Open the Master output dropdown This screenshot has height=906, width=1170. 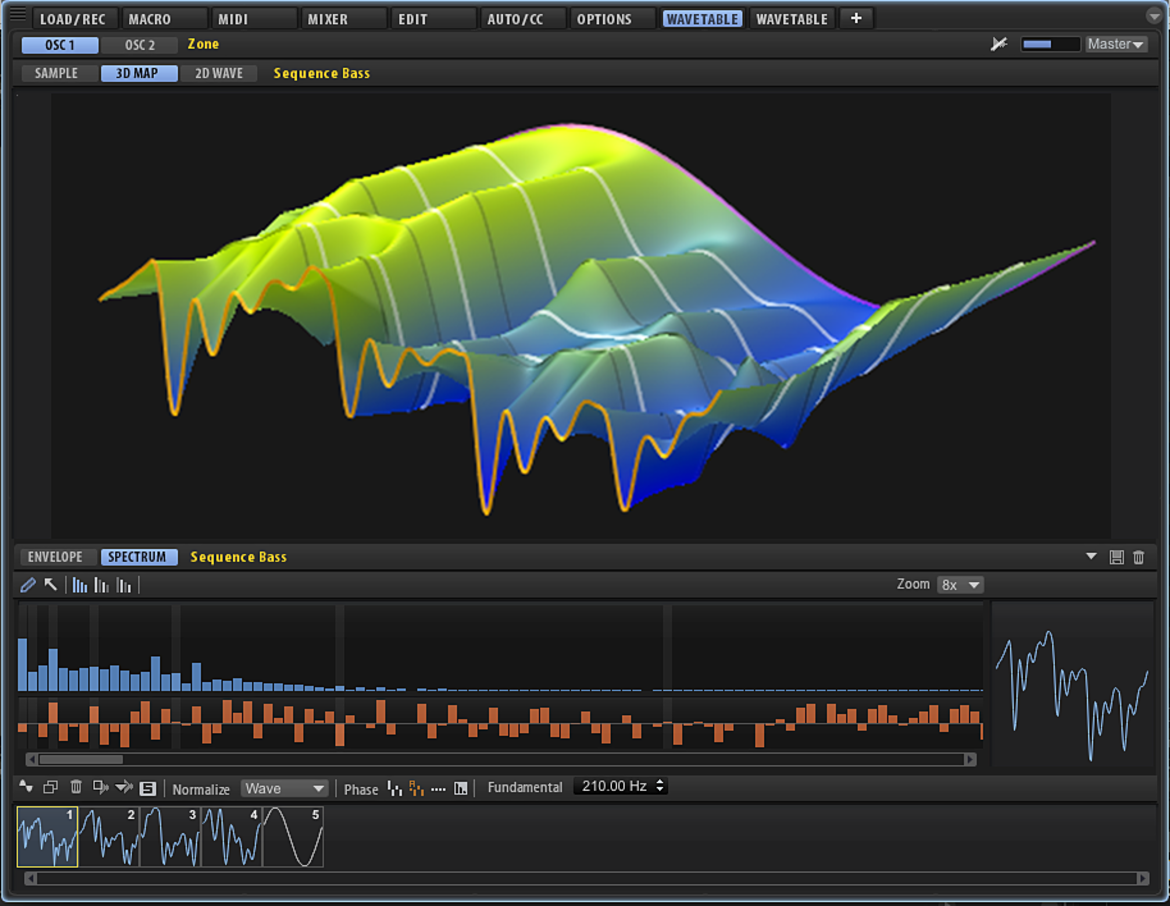pos(1116,44)
